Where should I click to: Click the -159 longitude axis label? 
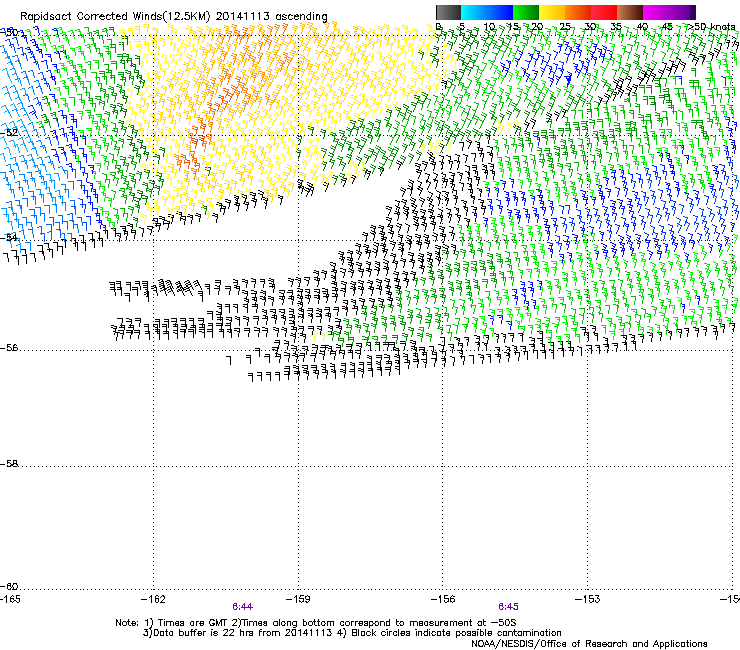click(x=298, y=599)
